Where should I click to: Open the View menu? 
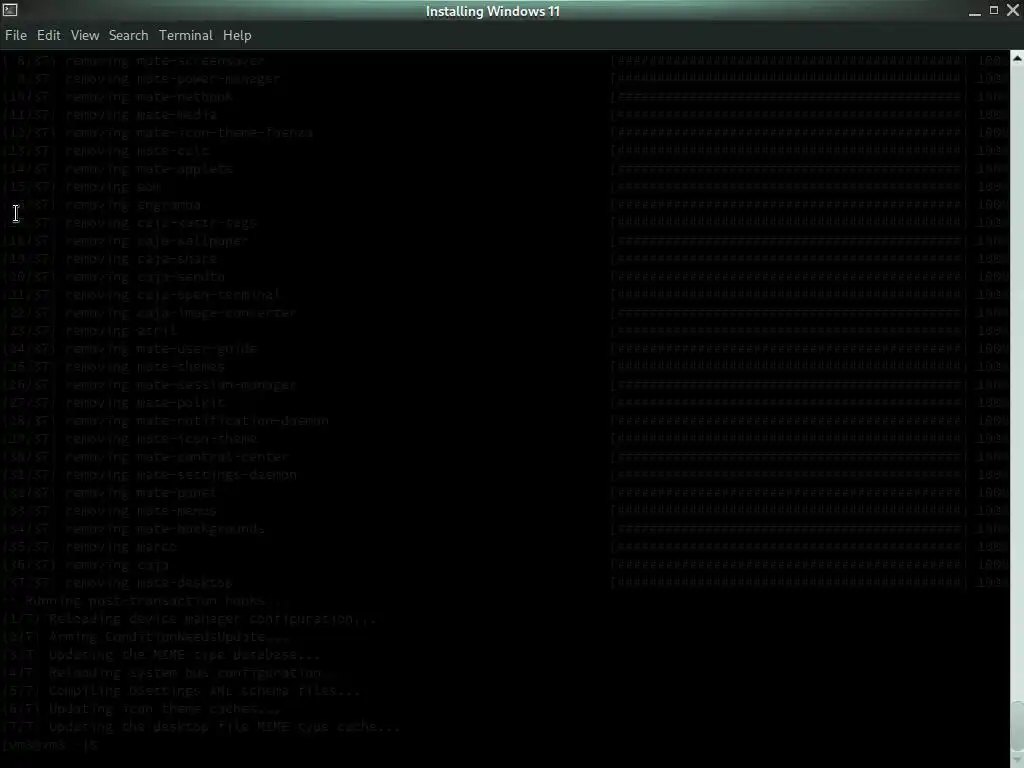(85, 35)
